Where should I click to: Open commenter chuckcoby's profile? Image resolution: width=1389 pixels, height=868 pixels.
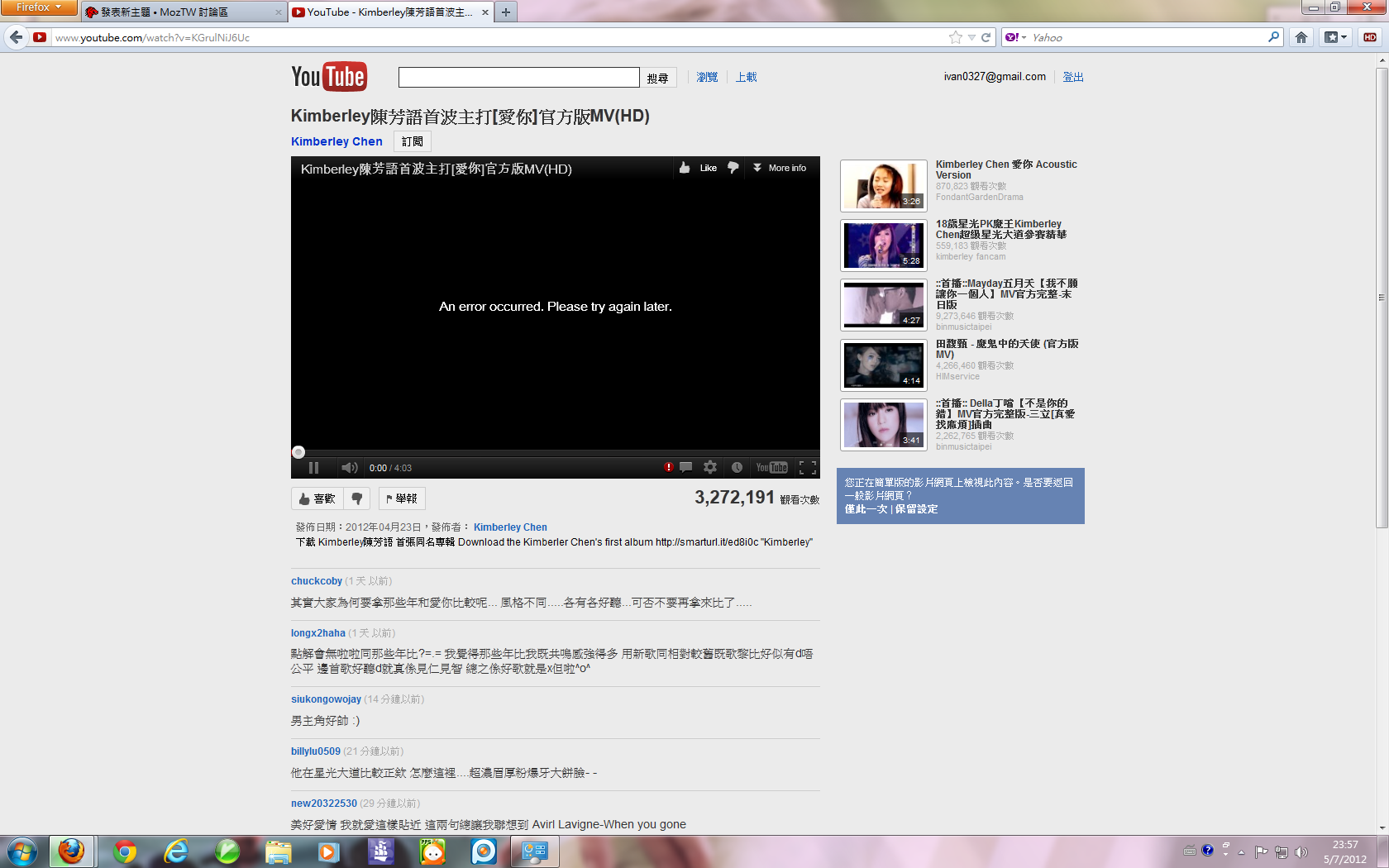point(317,581)
